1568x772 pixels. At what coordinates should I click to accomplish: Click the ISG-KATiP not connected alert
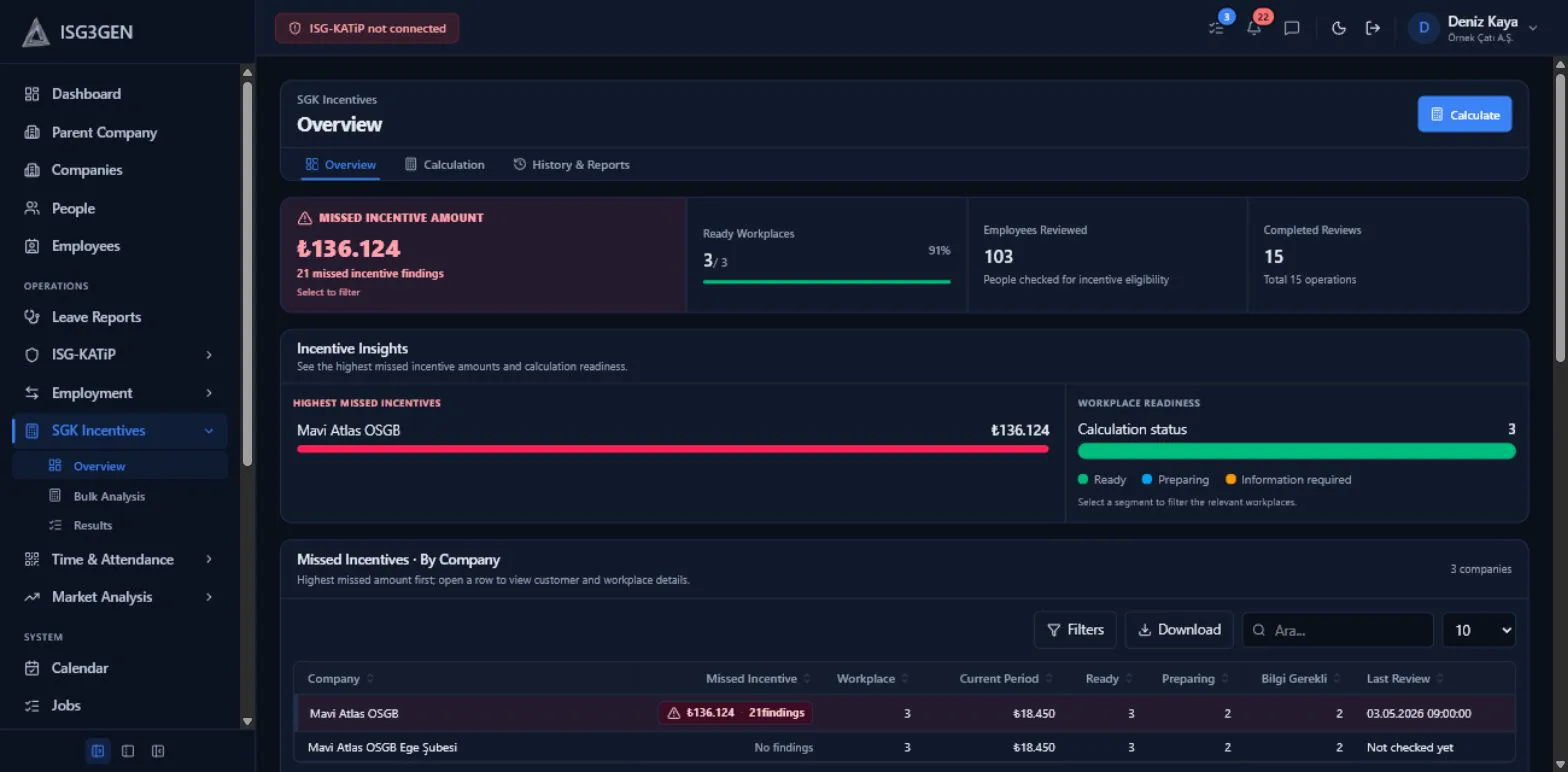[367, 28]
